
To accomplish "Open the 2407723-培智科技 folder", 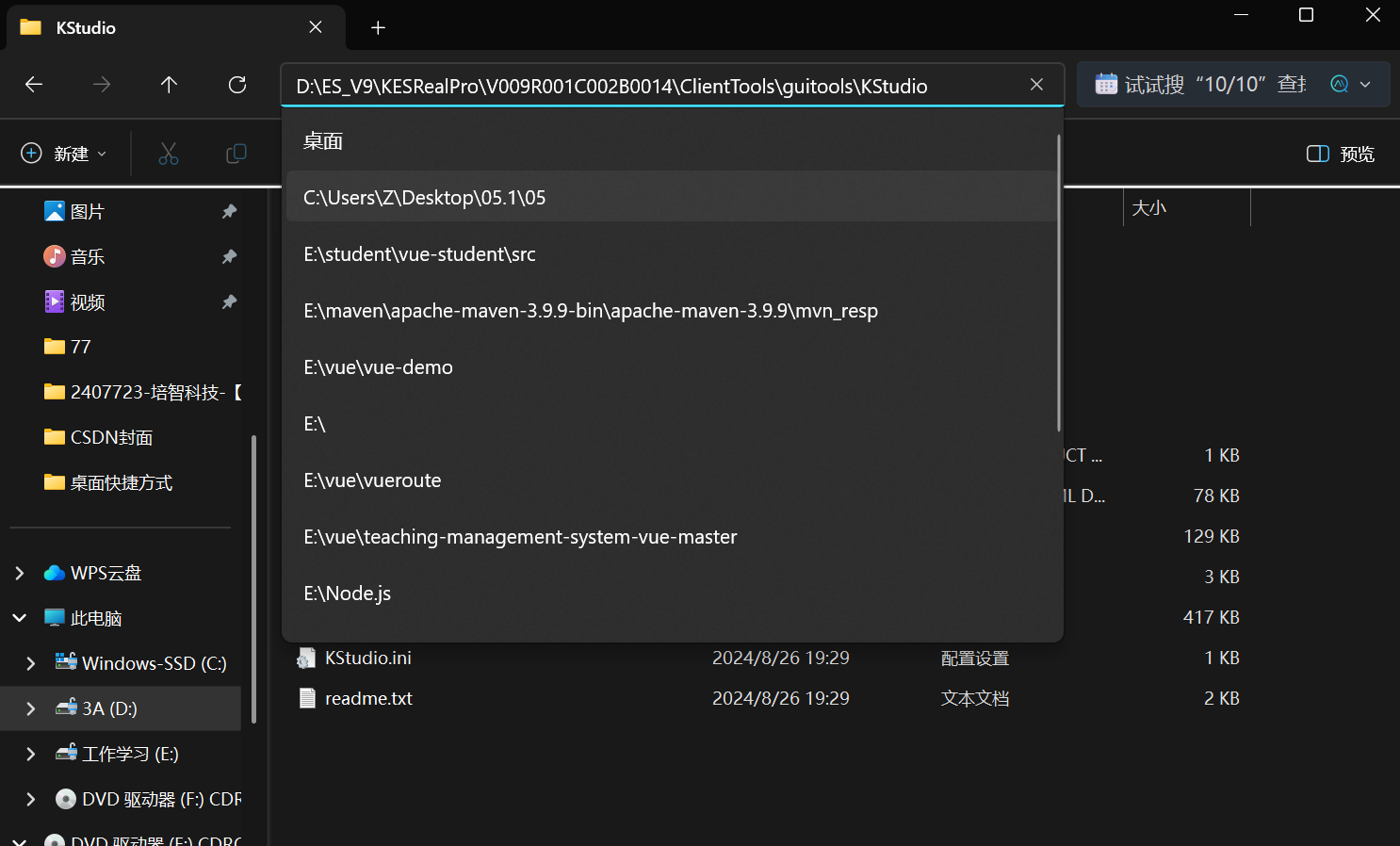I will click(143, 392).
